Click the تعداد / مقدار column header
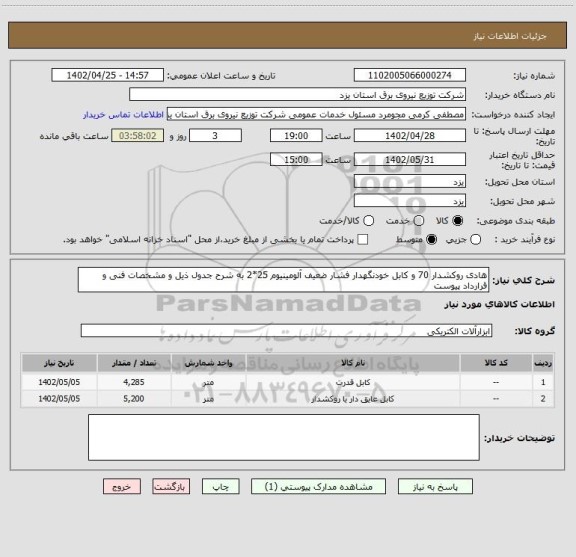Image resolution: width=576 pixels, height=557 pixels. [134, 363]
